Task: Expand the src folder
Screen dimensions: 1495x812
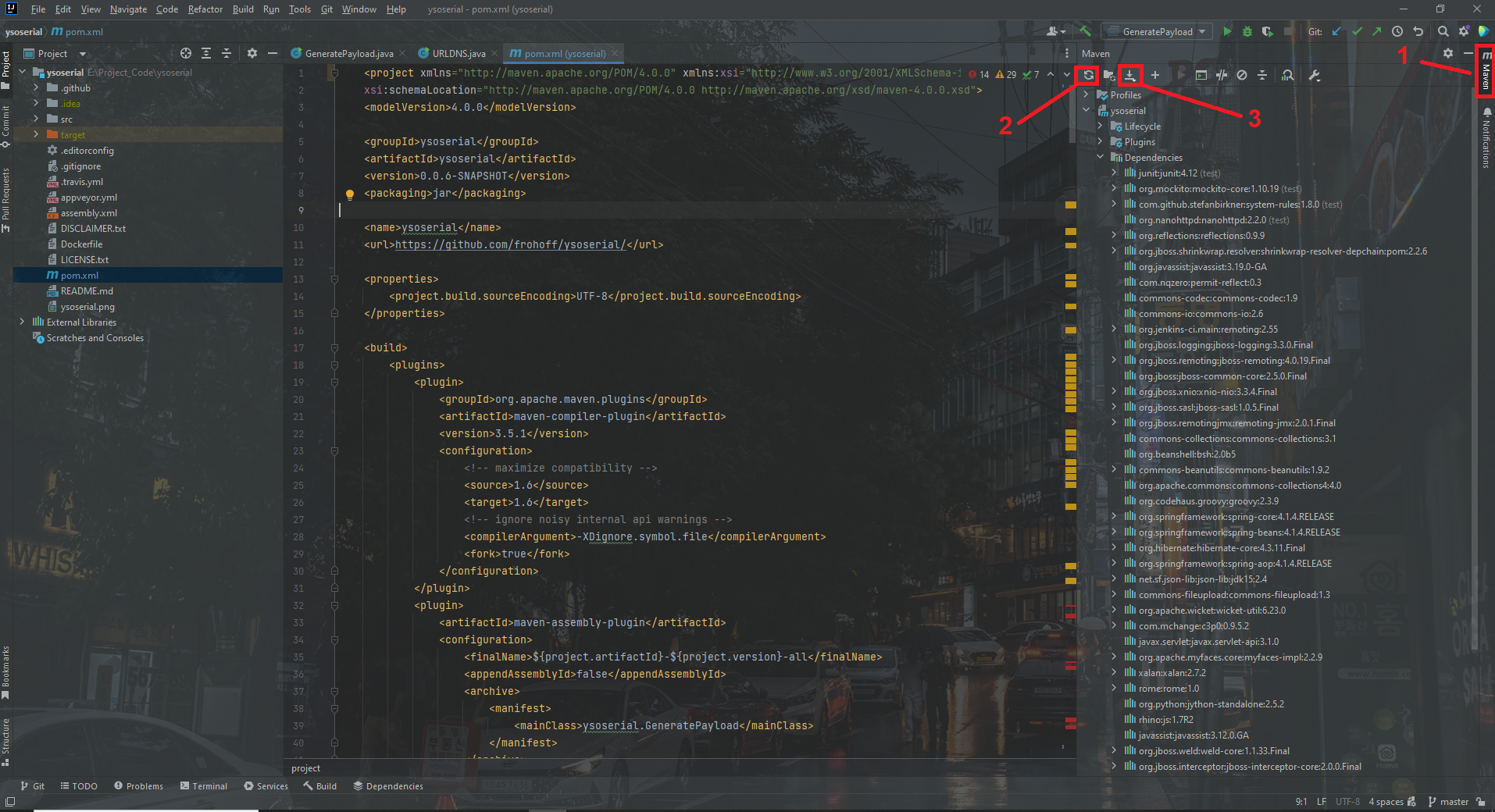Action: point(36,119)
